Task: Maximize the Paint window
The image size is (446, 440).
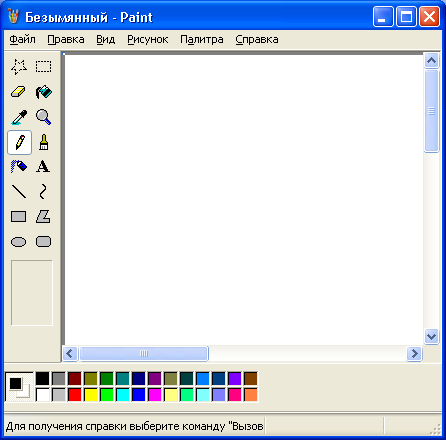Action: point(406,16)
